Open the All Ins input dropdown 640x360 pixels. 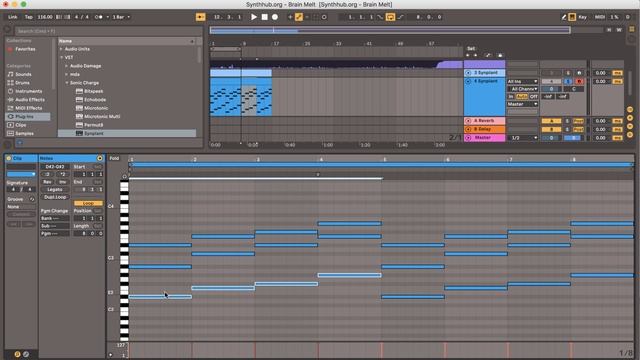(522, 81)
